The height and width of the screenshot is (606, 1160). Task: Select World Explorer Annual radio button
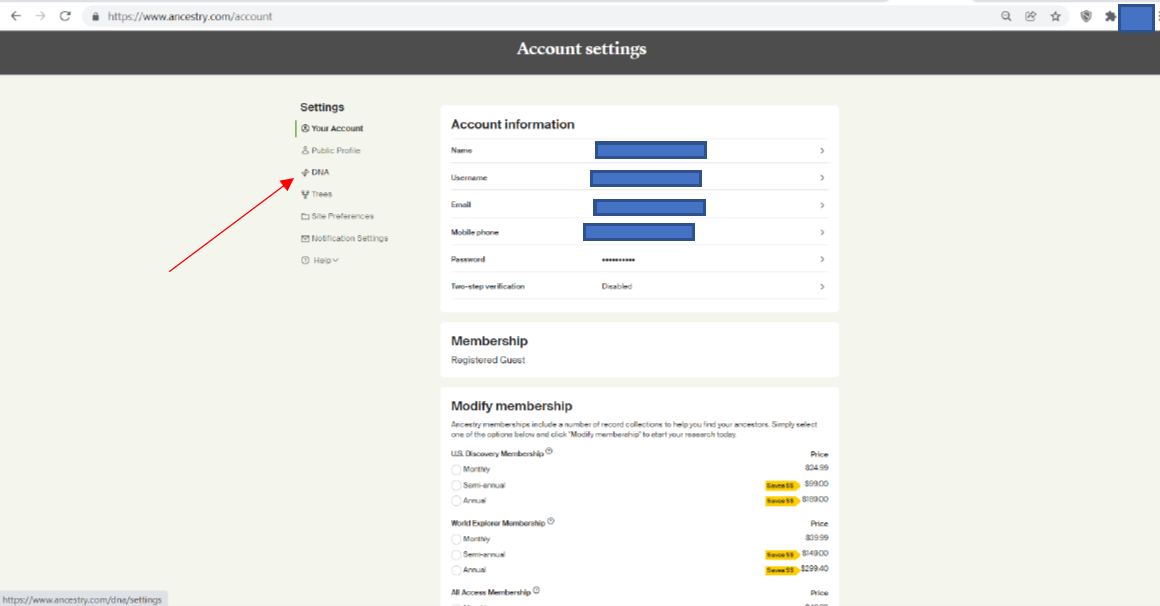456,570
